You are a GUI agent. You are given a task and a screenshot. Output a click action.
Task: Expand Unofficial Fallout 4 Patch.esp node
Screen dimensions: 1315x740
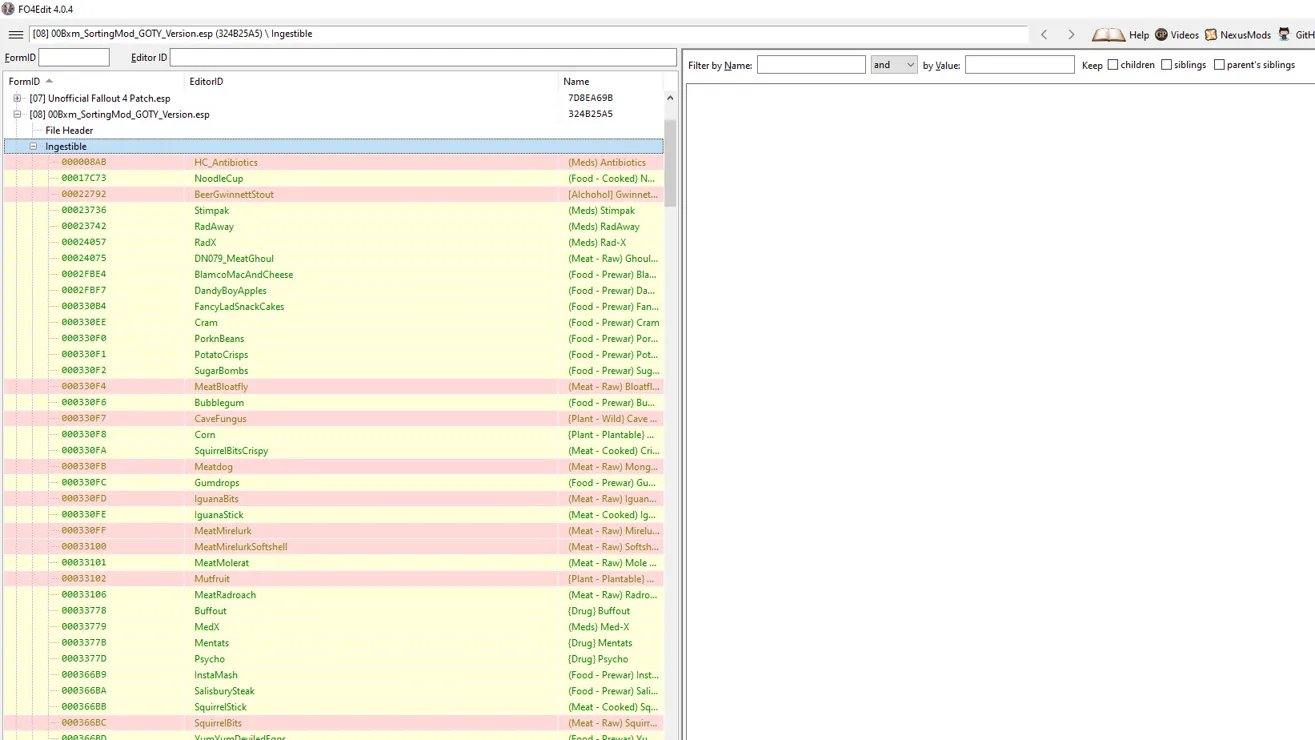17,98
